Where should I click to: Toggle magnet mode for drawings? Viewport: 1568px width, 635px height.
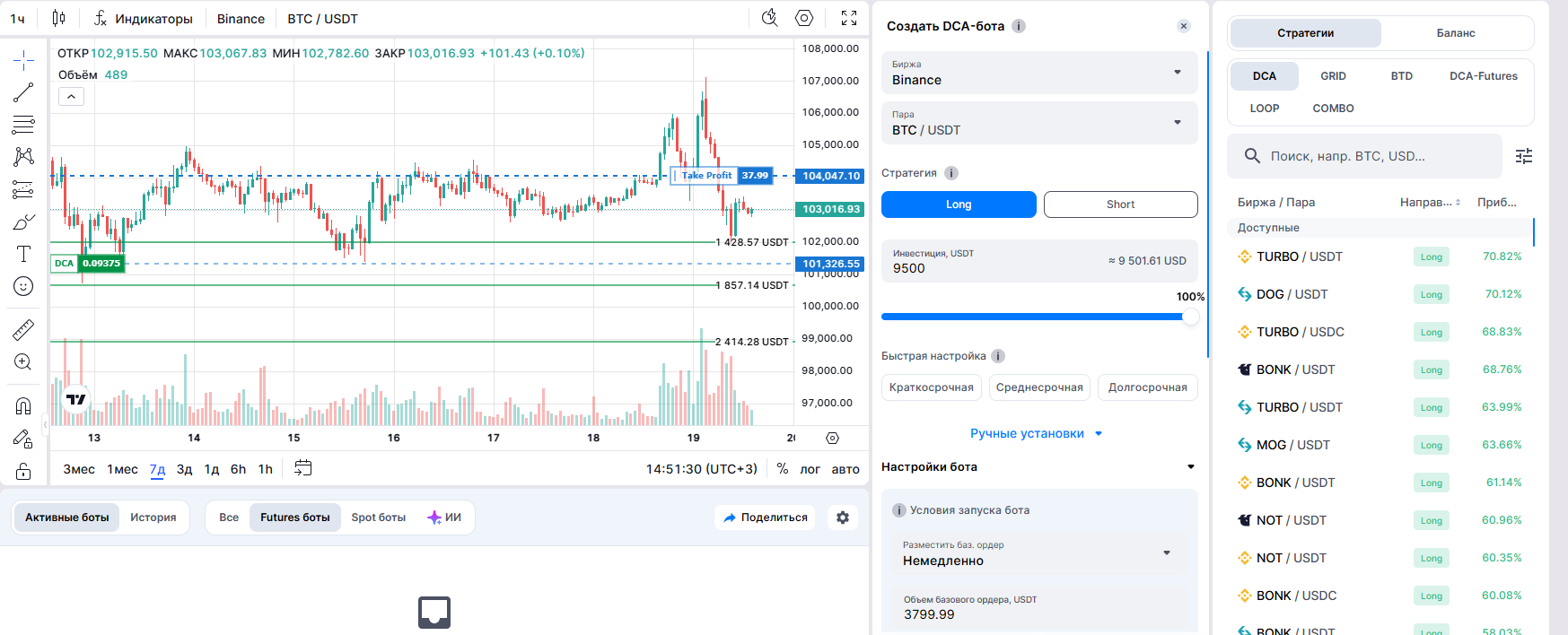pyautogui.click(x=23, y=405)
